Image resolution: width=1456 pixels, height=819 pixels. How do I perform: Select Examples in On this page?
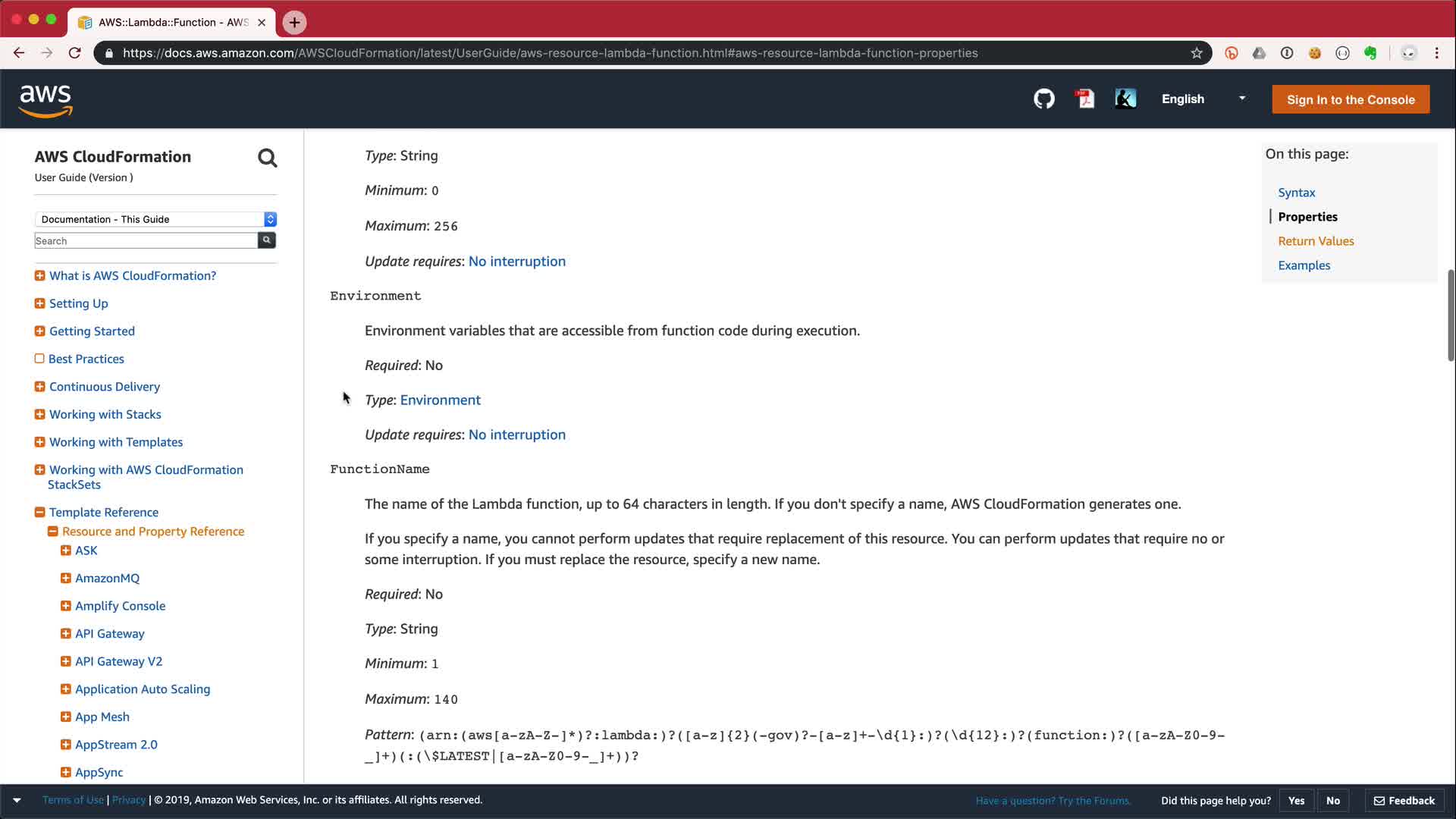[1304, 265]
